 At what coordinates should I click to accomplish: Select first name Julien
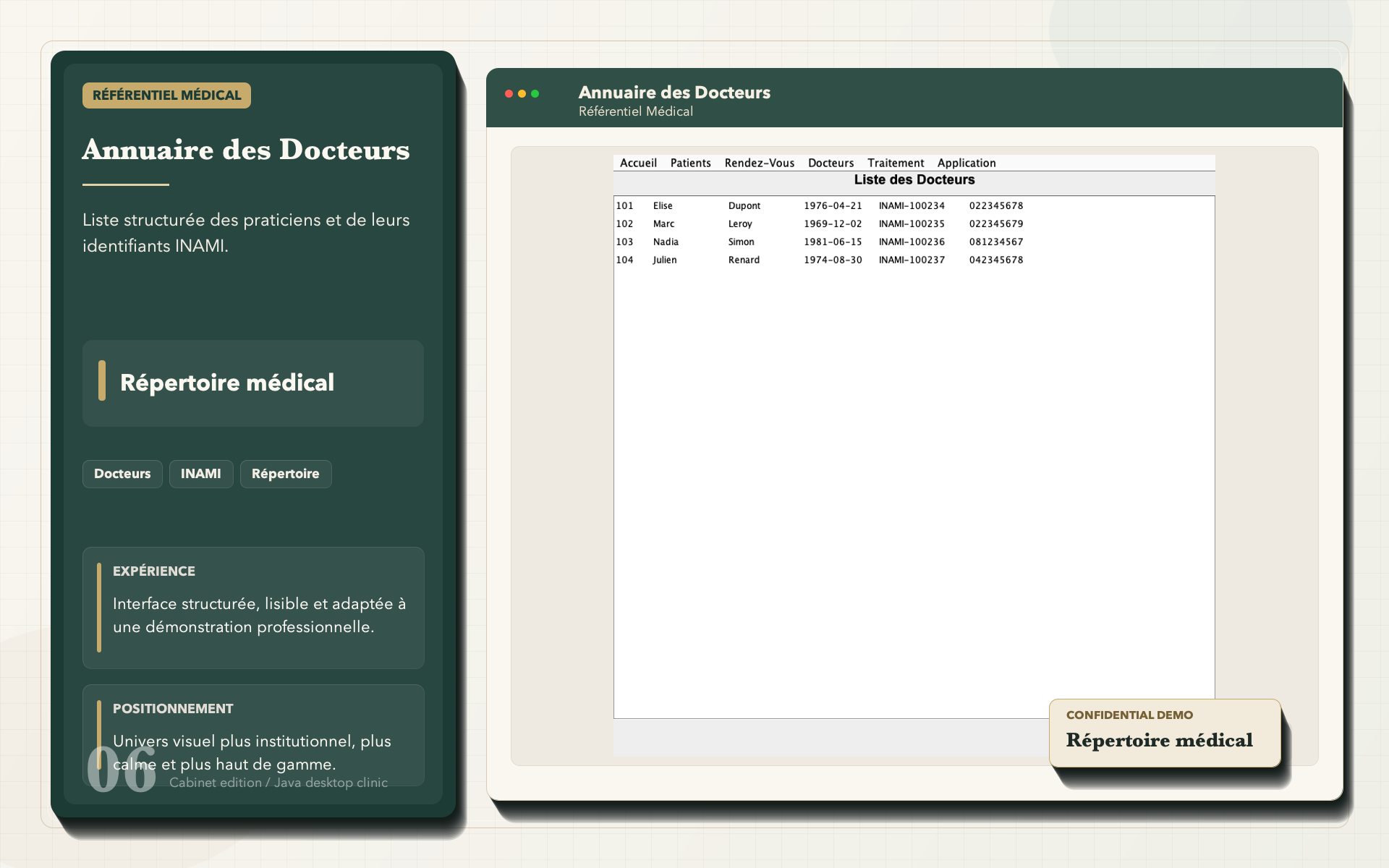pyautogui.click(x=665, y=260)
